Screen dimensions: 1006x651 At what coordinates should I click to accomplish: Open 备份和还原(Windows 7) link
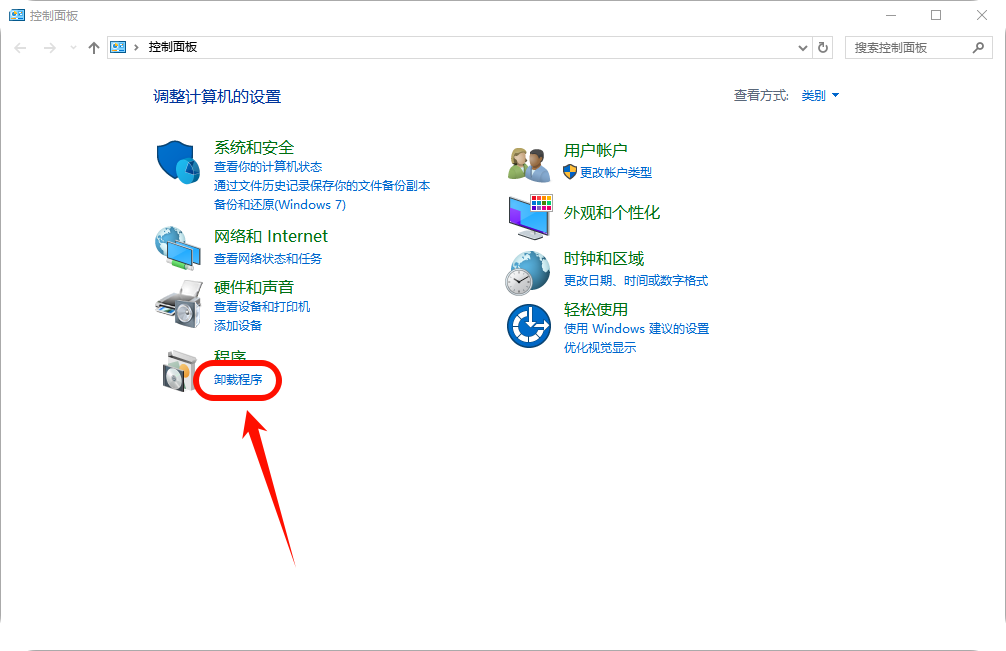click(280, 205)
